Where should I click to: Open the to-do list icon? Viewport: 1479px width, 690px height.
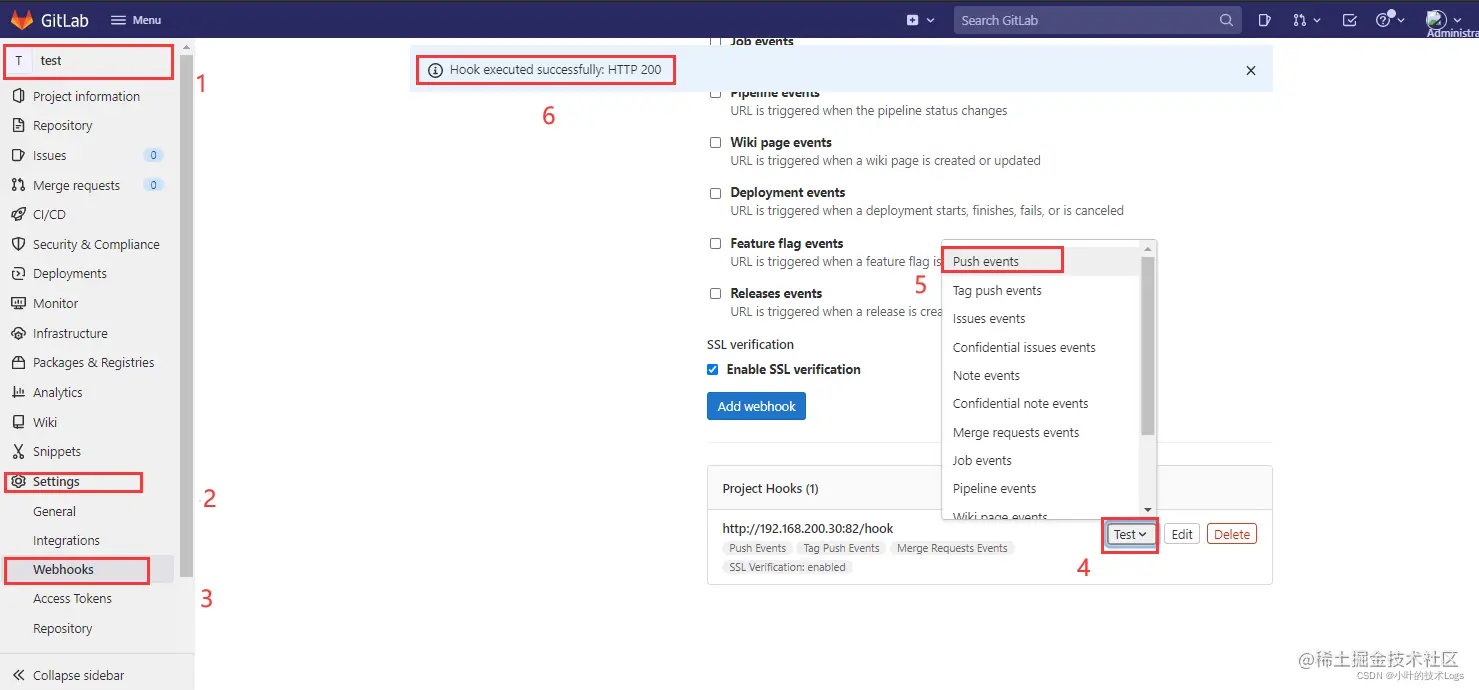click(1350, 20)
